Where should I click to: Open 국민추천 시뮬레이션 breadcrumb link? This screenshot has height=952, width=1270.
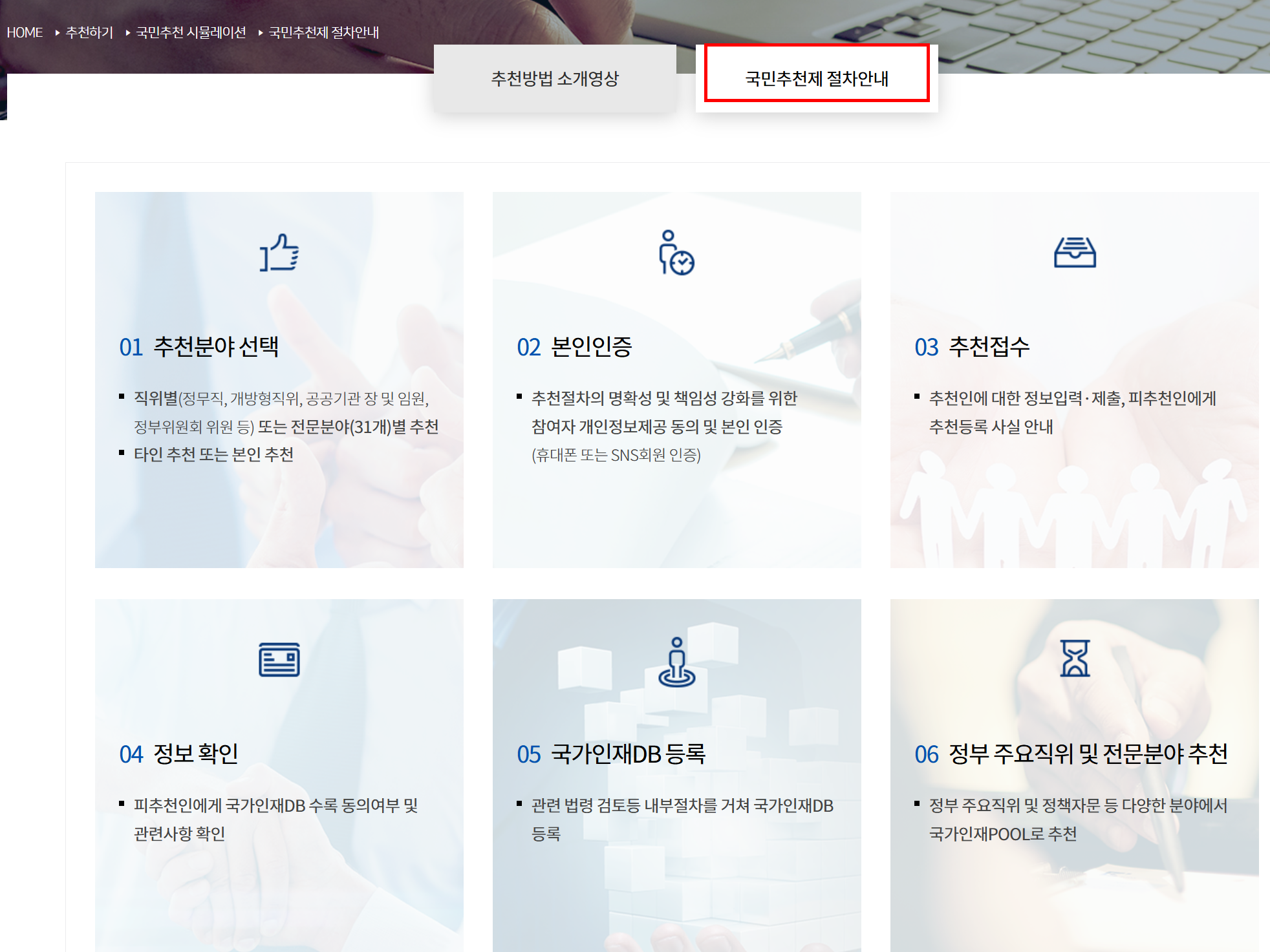(191, 32)
